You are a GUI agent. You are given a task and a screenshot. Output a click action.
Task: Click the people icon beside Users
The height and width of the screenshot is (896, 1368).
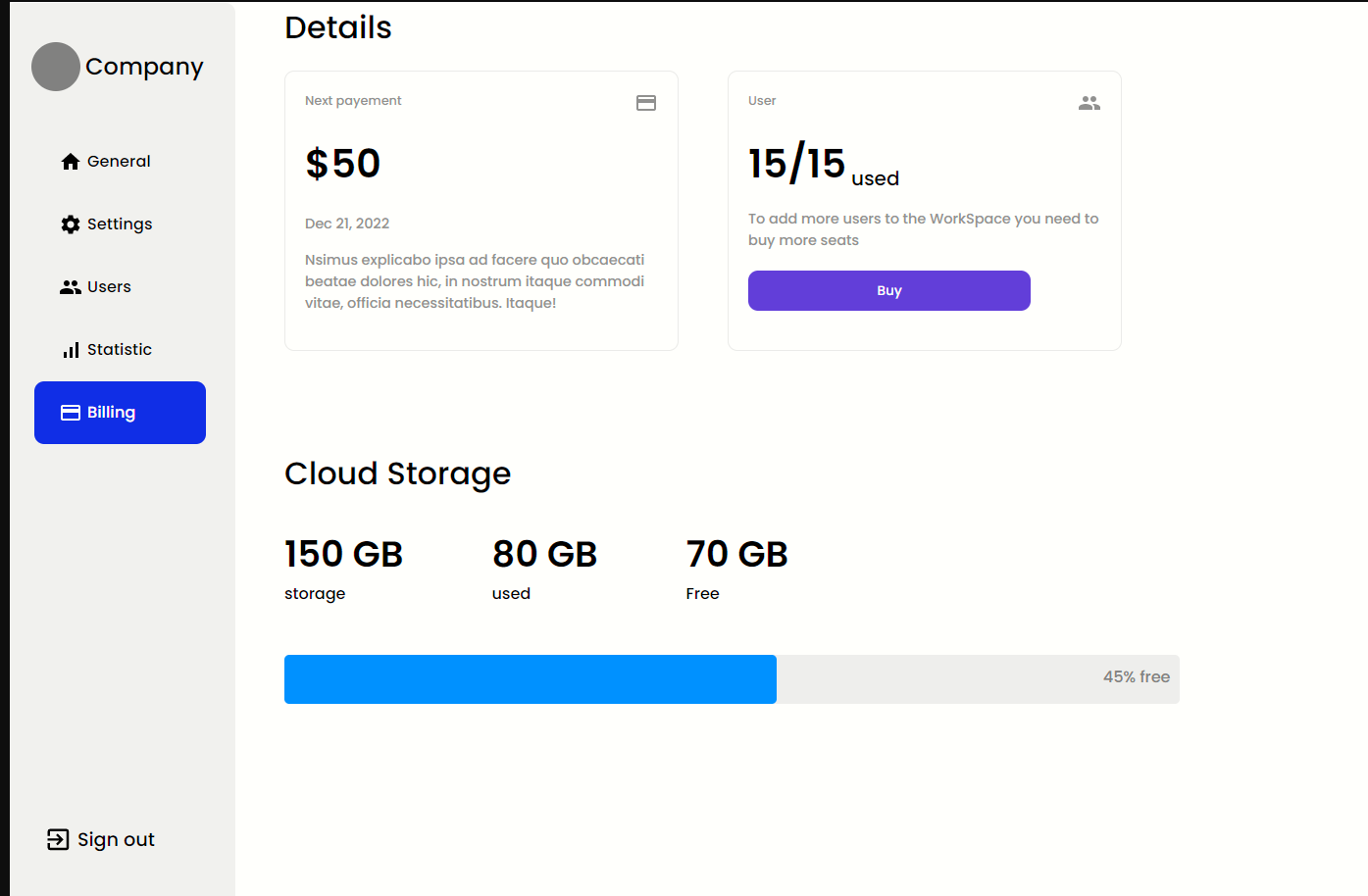pos(71,287)
